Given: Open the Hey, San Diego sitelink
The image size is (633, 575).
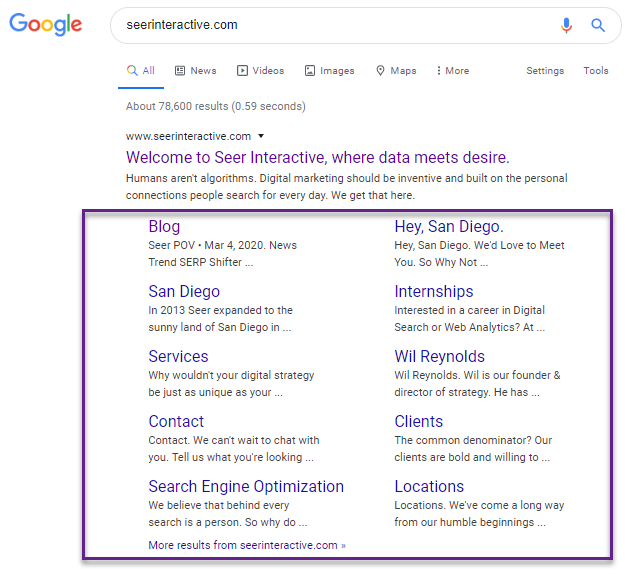Looking at the screenshot, I should tap(449, 227).
